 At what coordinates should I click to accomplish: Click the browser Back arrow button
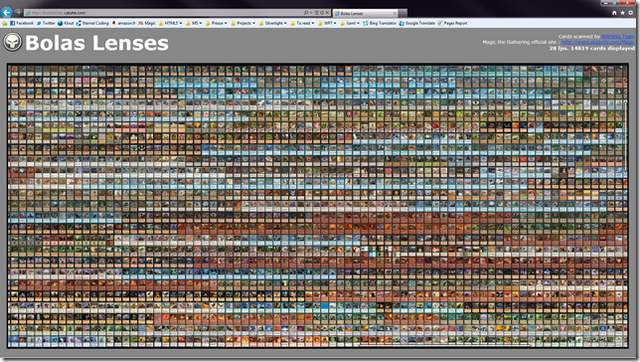(7, 12)
